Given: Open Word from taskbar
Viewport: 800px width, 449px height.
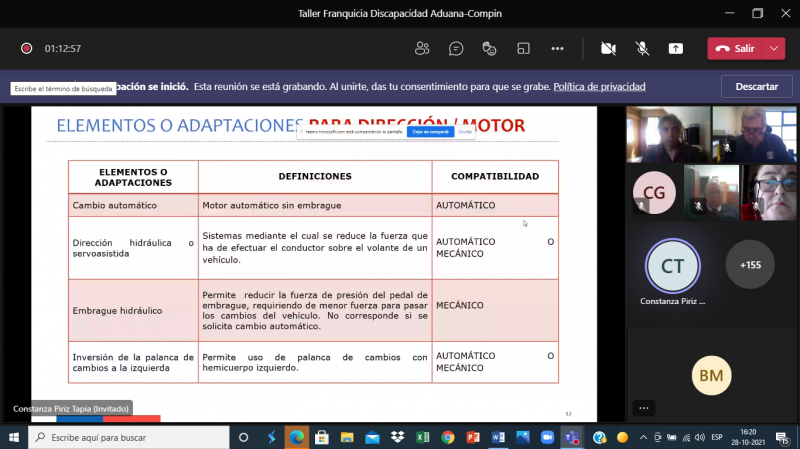Looking at the screenshot, I should pyautogui.click(x=498, y=437).
